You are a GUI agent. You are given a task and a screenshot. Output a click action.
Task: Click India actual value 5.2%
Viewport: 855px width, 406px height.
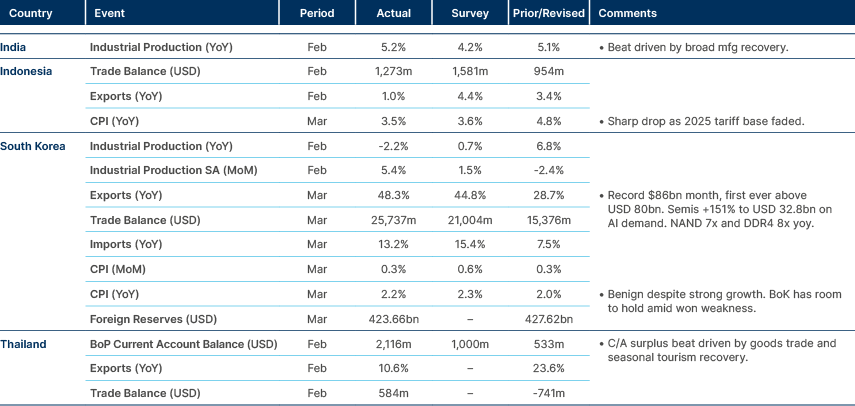coord(394,47)
